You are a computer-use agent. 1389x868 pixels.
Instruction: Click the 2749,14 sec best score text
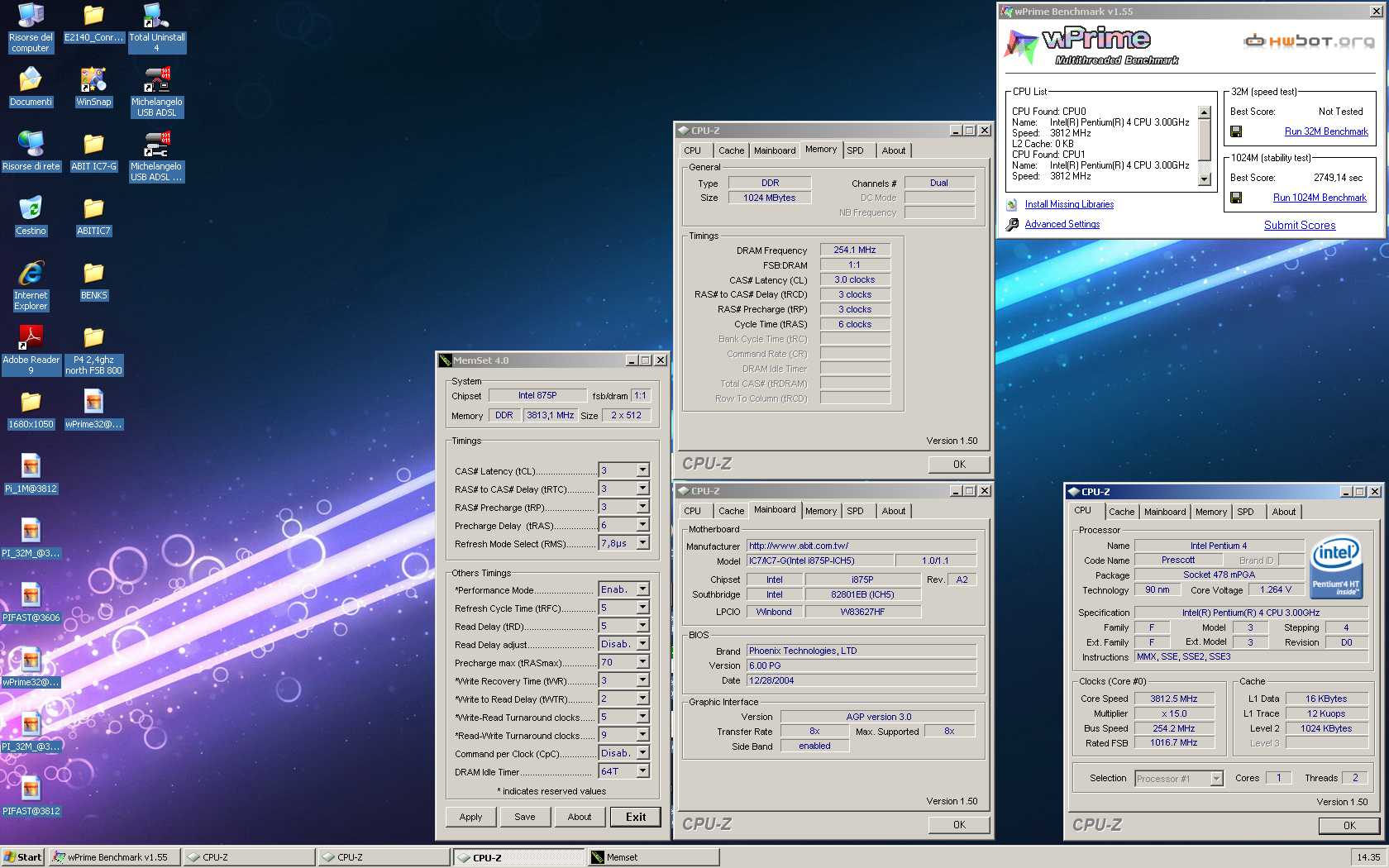pyautogui.click(x=1338, y=178)
